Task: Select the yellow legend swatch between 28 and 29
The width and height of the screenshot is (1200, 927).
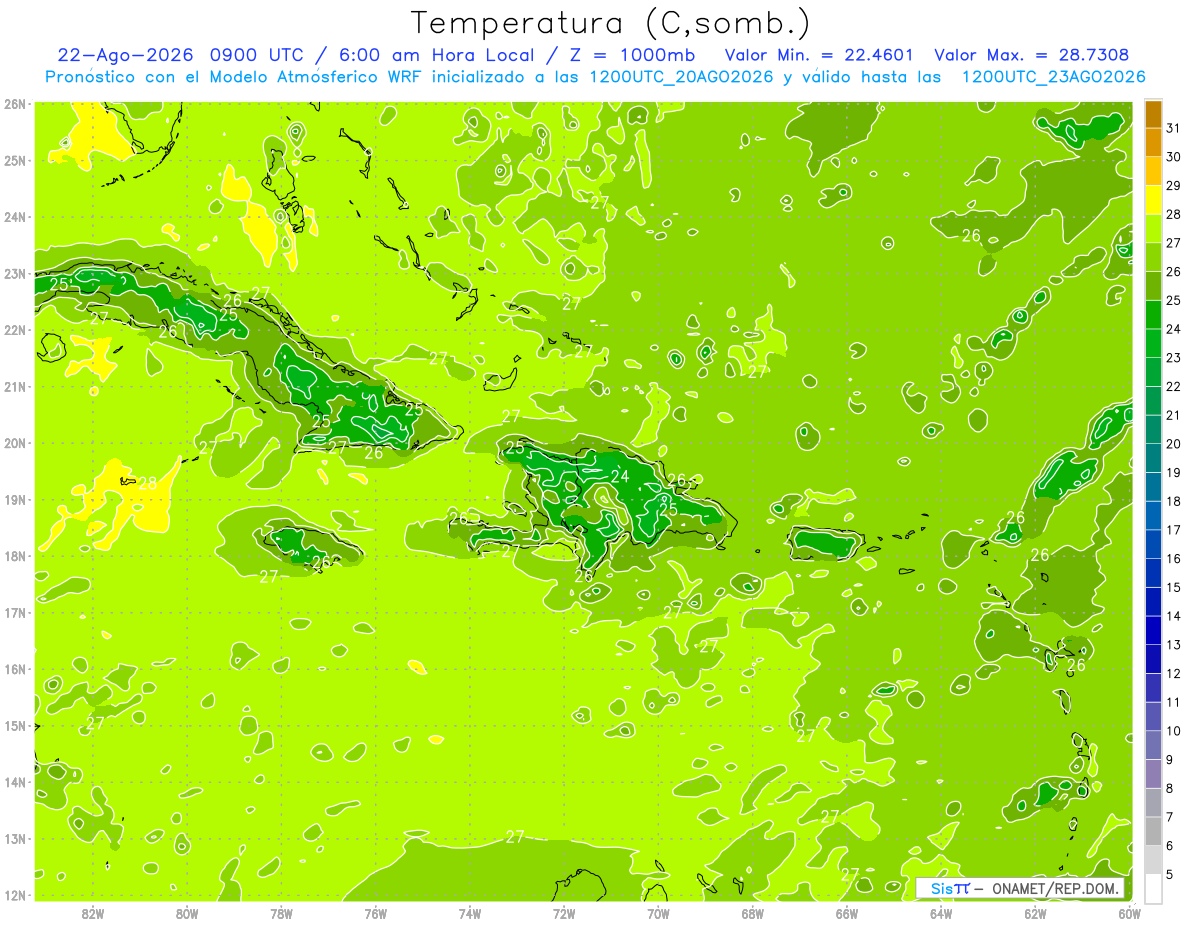Action: point(1153,200)
